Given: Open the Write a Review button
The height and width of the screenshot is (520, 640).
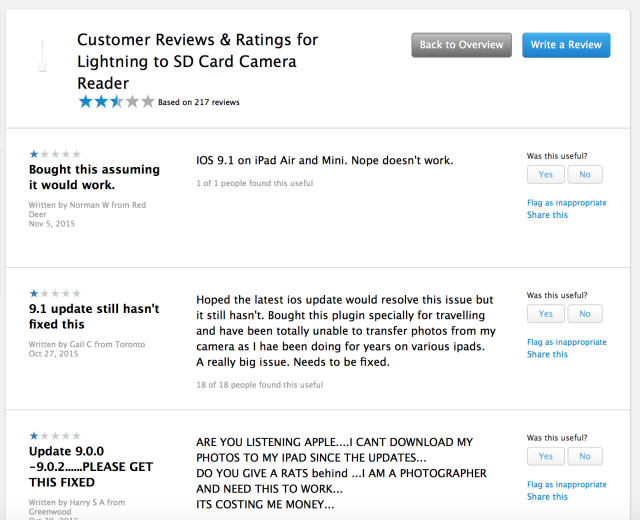Looking at the screenshot, I should point(566,45).
